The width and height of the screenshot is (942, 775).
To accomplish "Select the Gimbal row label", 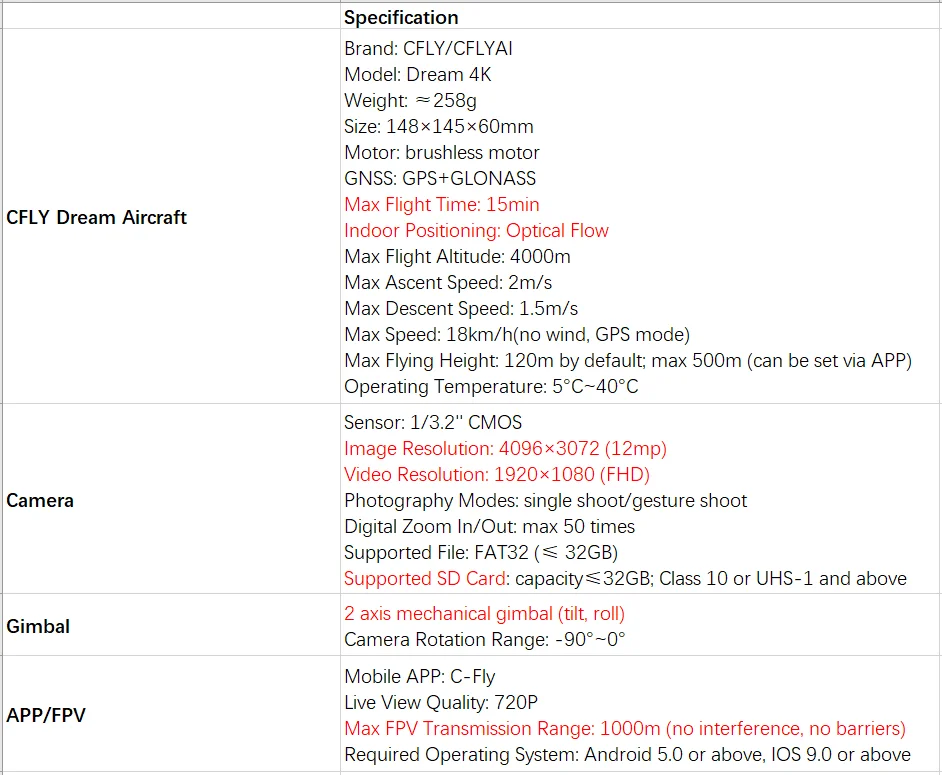I will tap(38, 626).
